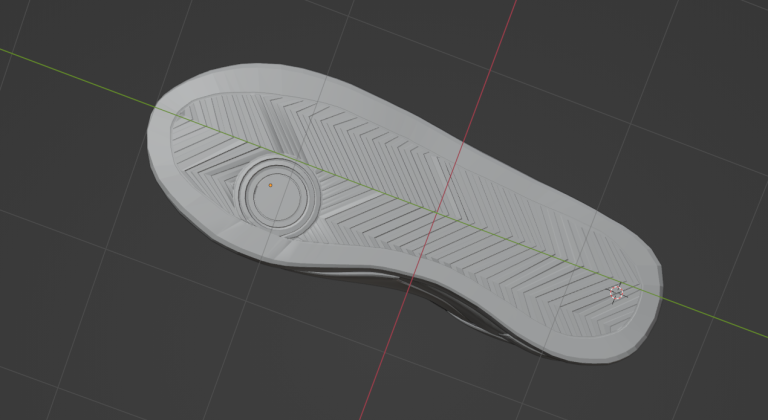Click the orange object origin dot
This screenshot has width=768, height=420.
[270, 185]
